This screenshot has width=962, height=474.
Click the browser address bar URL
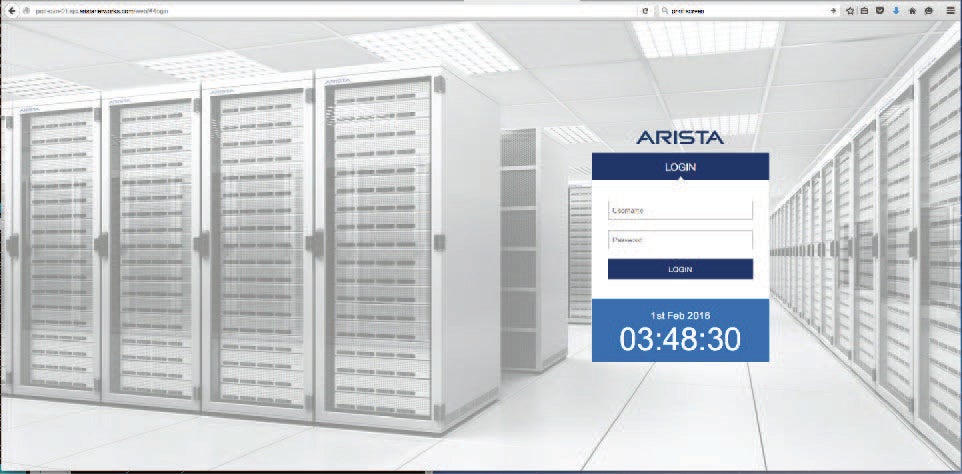tap(102, 11)
